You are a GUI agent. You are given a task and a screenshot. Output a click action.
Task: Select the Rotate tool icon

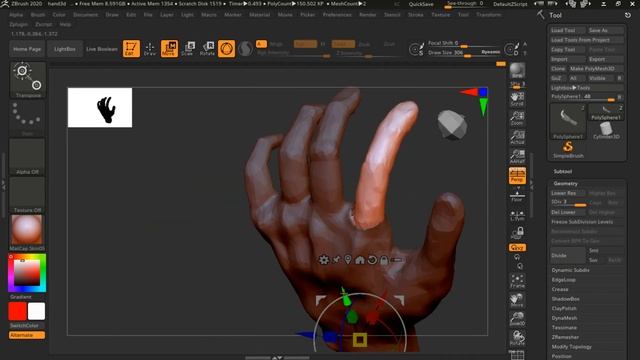pyautogui.click(x=207, y=49)
